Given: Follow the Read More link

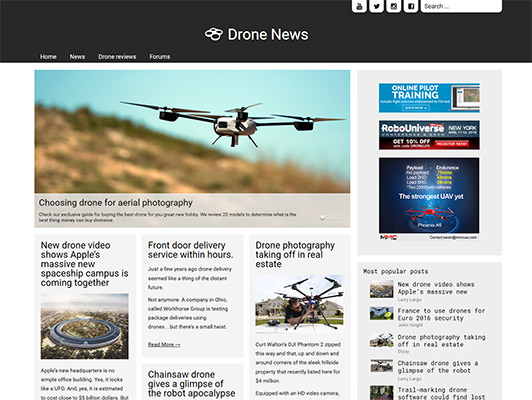Looking at the screenshot, I should click(164, 344).
